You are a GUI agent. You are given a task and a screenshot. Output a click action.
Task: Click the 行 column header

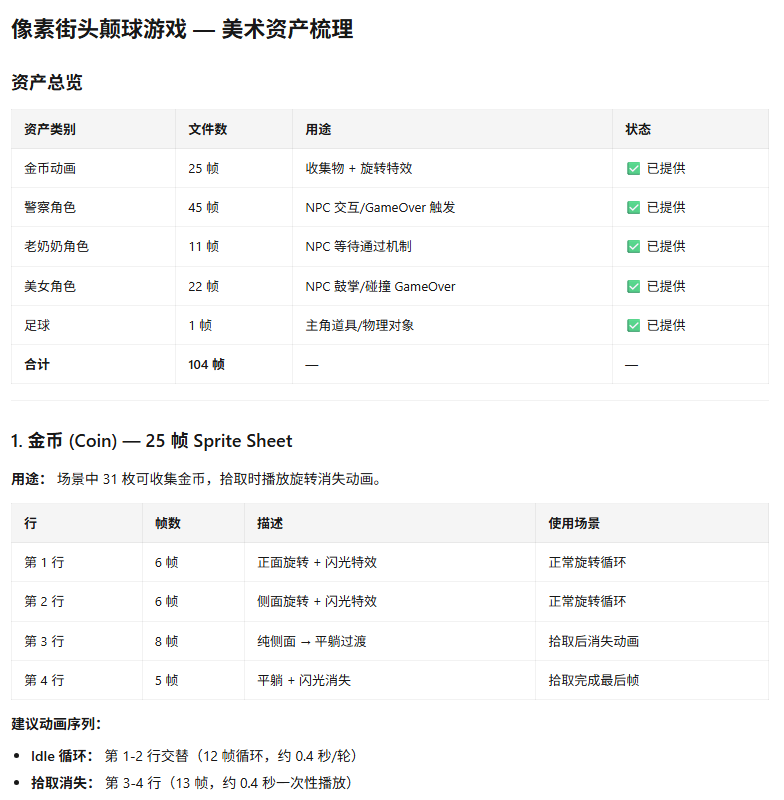77,523
